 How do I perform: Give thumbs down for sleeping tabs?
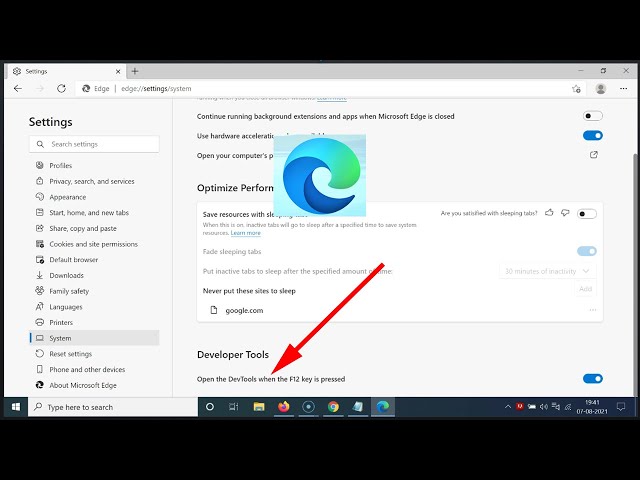pos(565,213)
